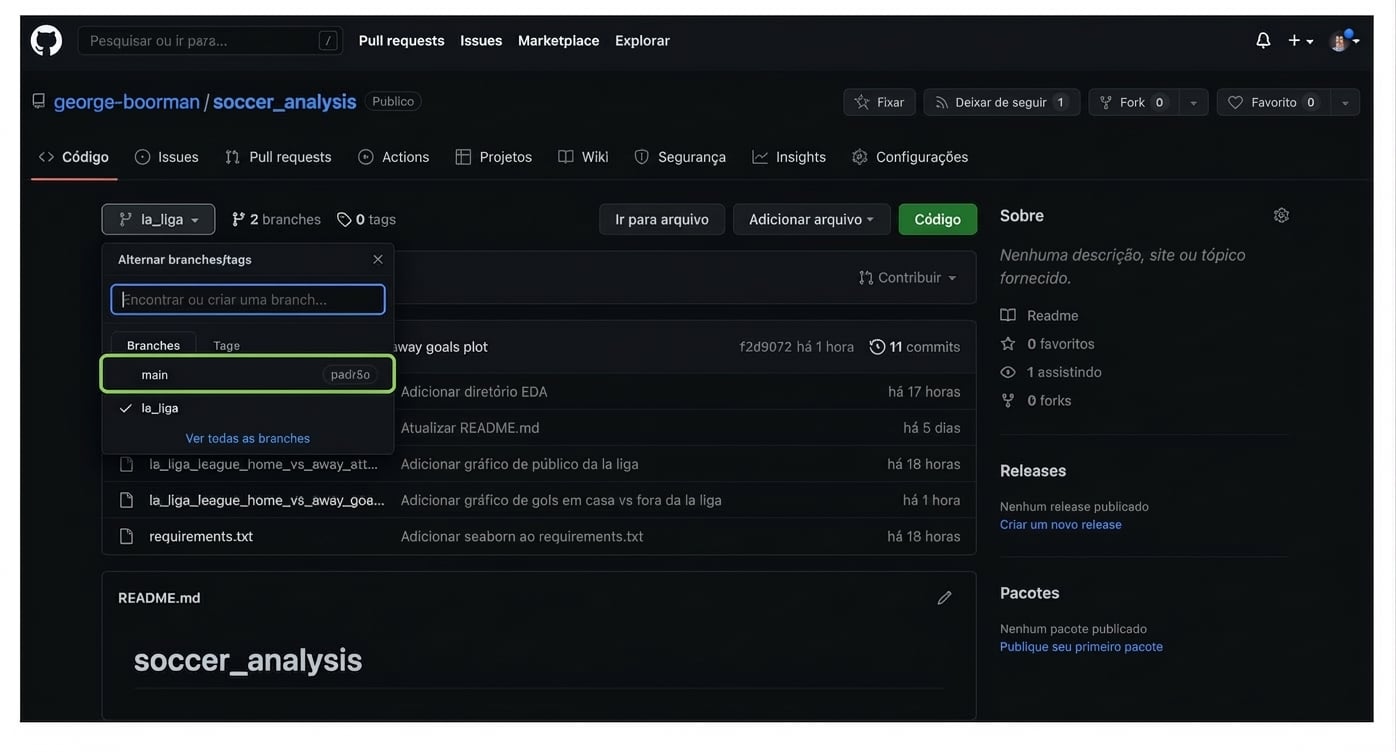This screenshot has width=1396, height=752.
Task: Open george-boorman owner link
Action: pos(126,102)
